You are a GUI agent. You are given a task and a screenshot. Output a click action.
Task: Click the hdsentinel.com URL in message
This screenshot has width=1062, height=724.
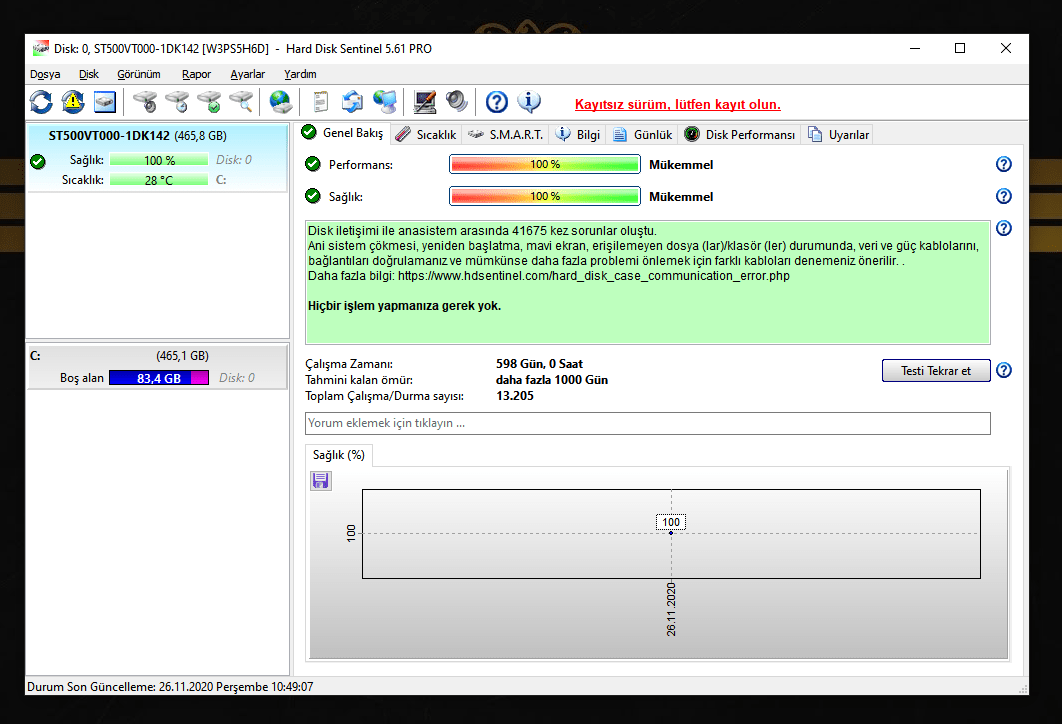tap(593, 276)
